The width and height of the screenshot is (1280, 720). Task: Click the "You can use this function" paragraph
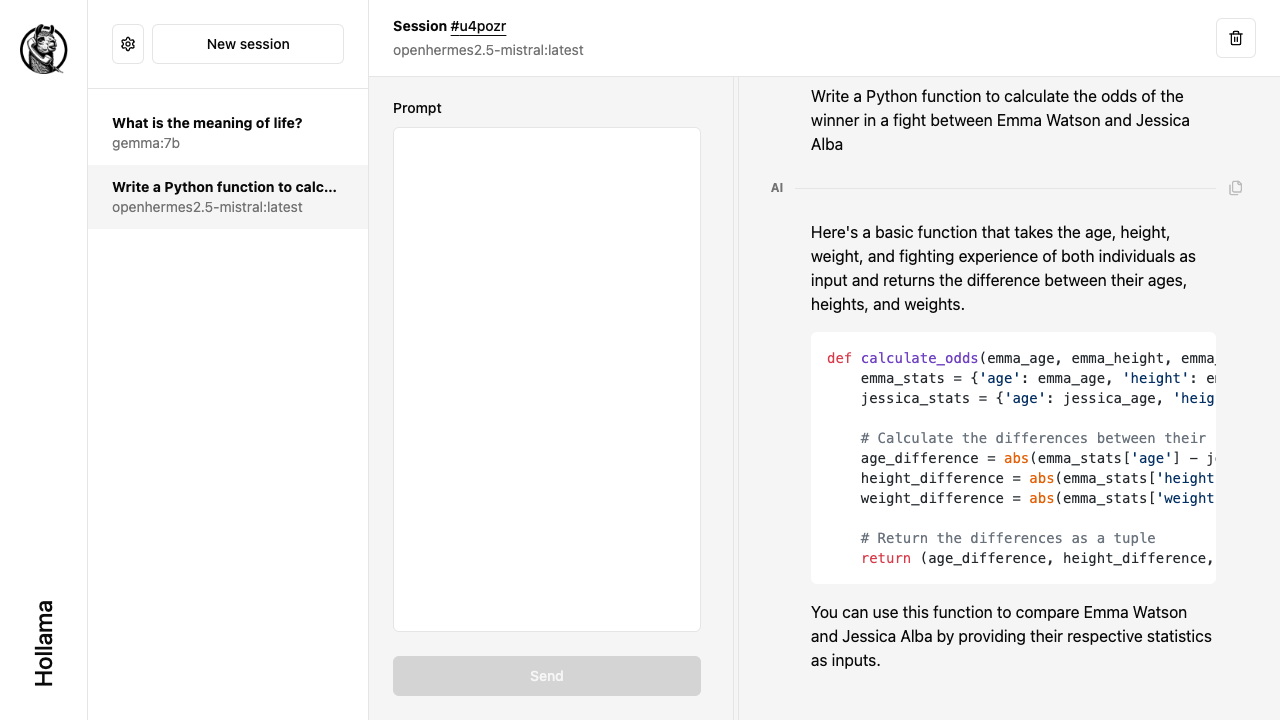pyautogui.click(x=1011, y=636)
